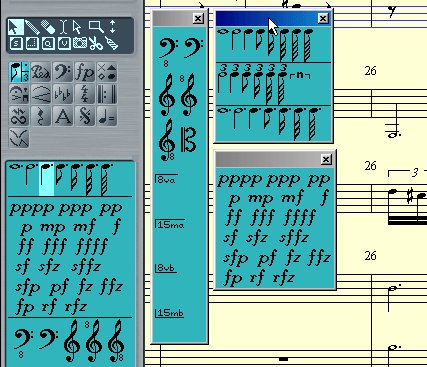Viewport: 427px width, 367px height.
Task: Choose the Glue tube tool
Action: click(x=112, y=44)
